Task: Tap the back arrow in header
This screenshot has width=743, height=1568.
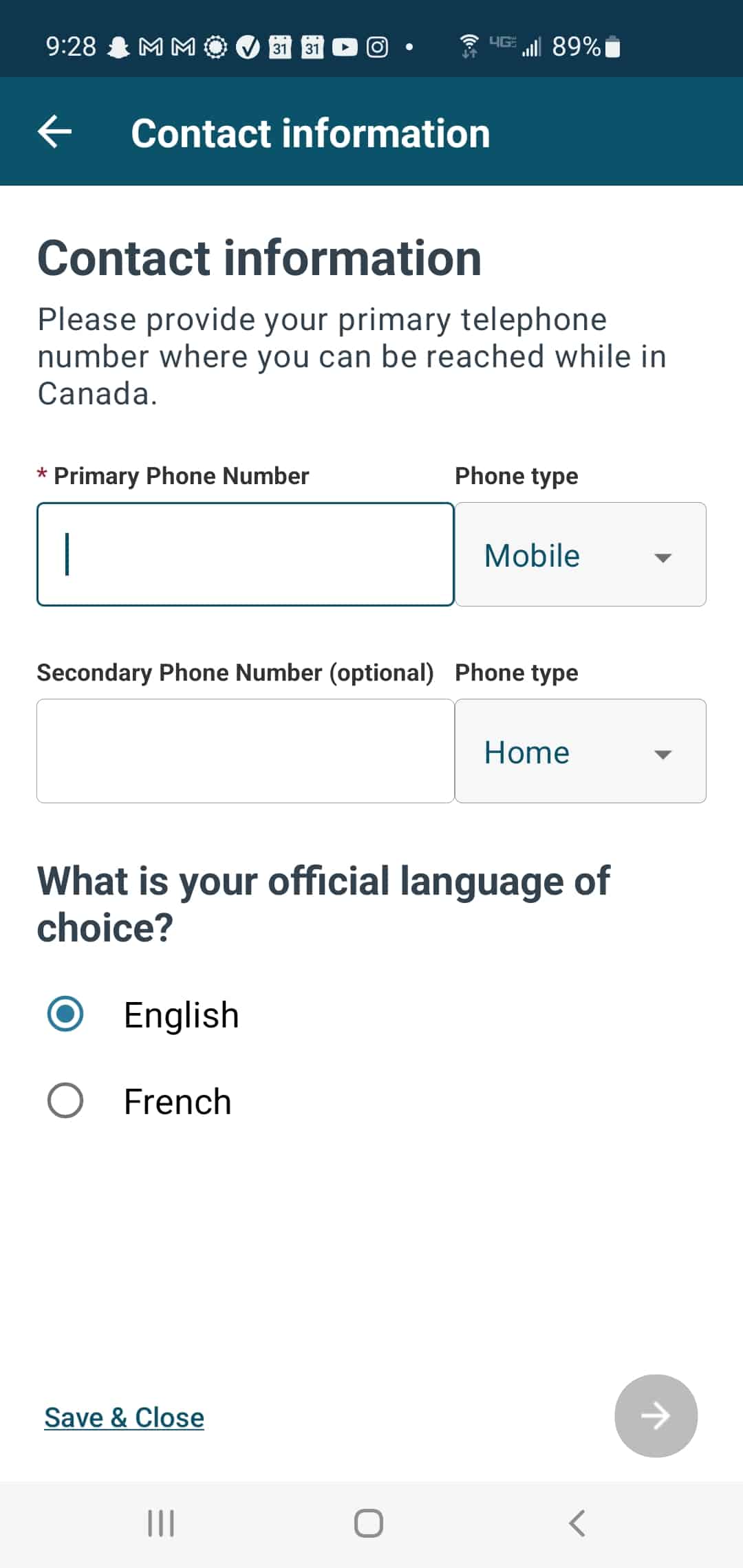Action: (x=55, y=132)
